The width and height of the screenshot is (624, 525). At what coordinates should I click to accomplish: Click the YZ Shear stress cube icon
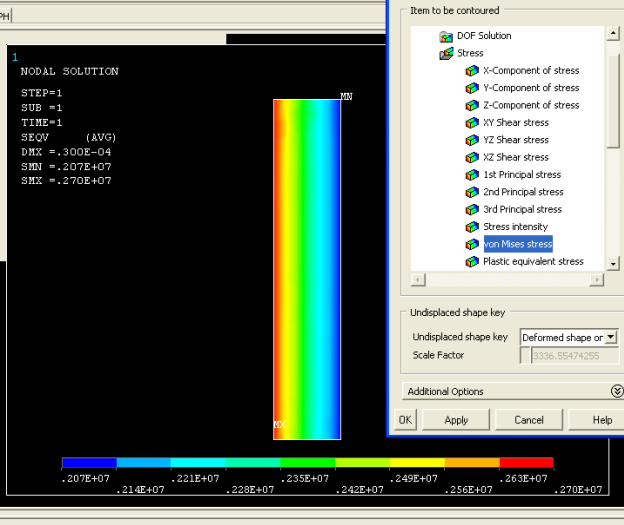(x=472, y=140)
